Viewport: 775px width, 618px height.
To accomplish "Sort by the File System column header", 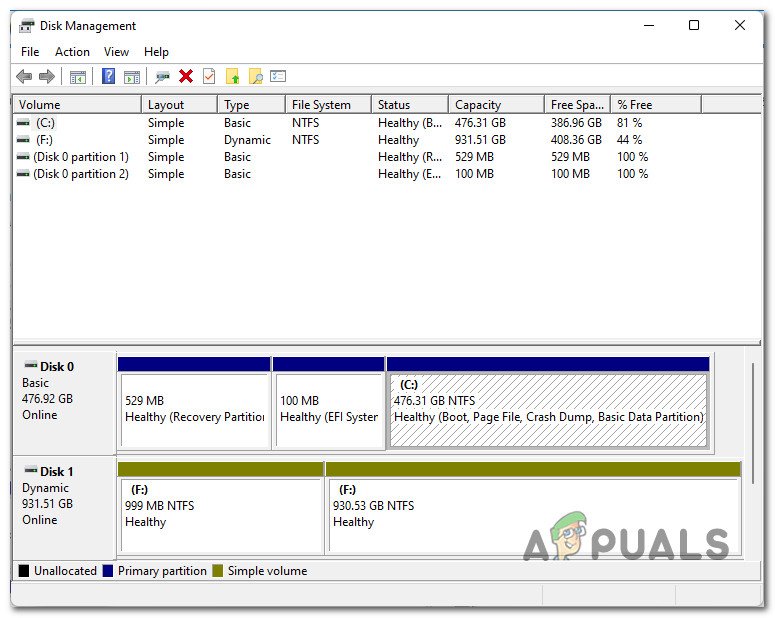I will tap(321, 105).
